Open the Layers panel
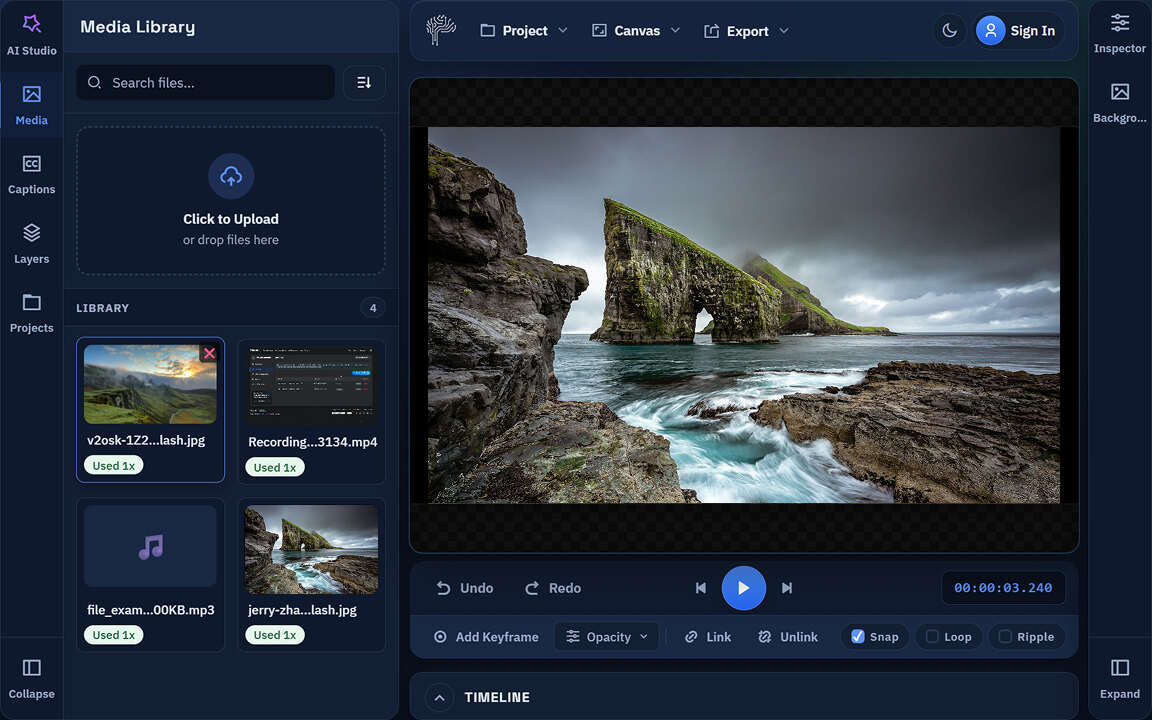The height and width of the screenshot is (720, 1152). pyautogui.click(x=31, y=241)
